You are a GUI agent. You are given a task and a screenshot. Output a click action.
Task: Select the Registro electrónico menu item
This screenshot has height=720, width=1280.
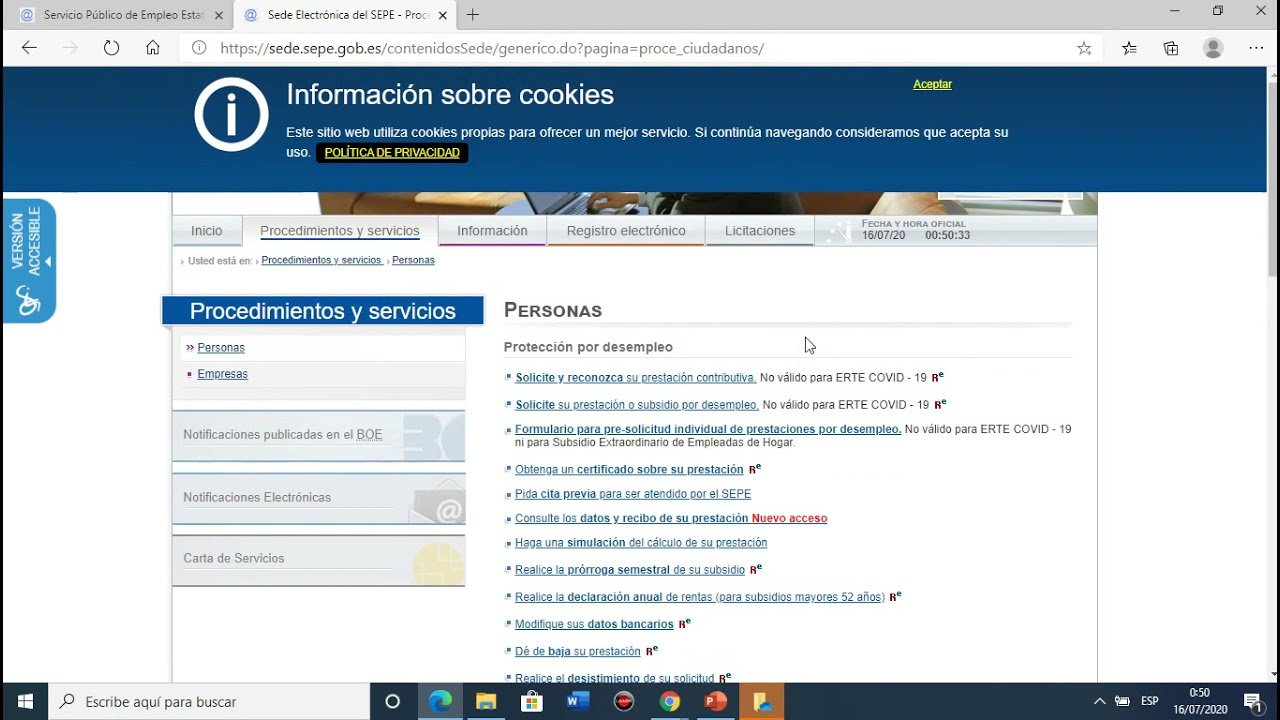(626, 231)
